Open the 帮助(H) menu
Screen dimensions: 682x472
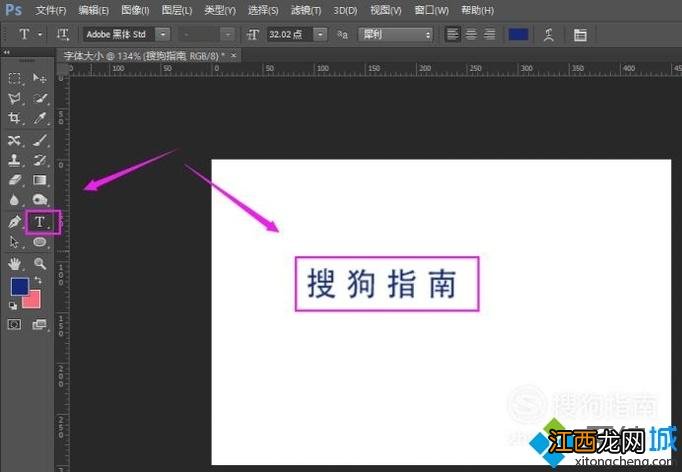coord(477,10)
